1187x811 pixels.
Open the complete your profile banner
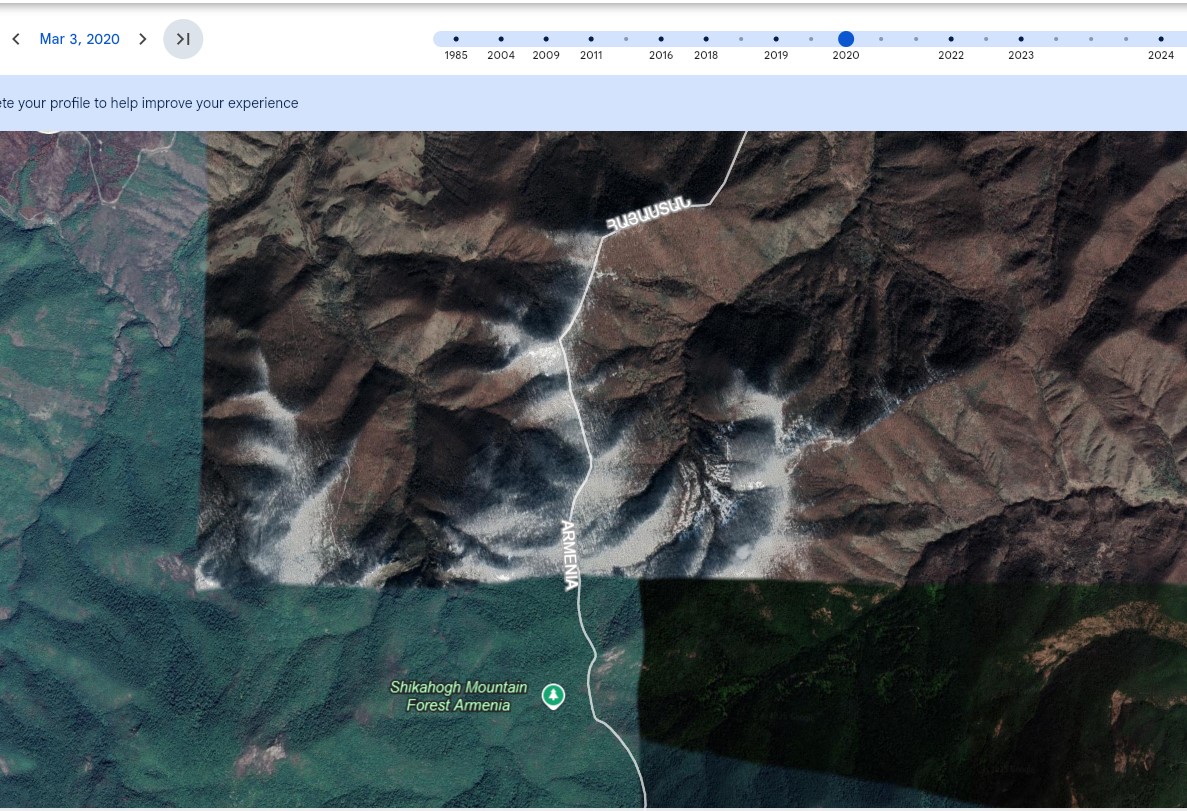(150, 103)
